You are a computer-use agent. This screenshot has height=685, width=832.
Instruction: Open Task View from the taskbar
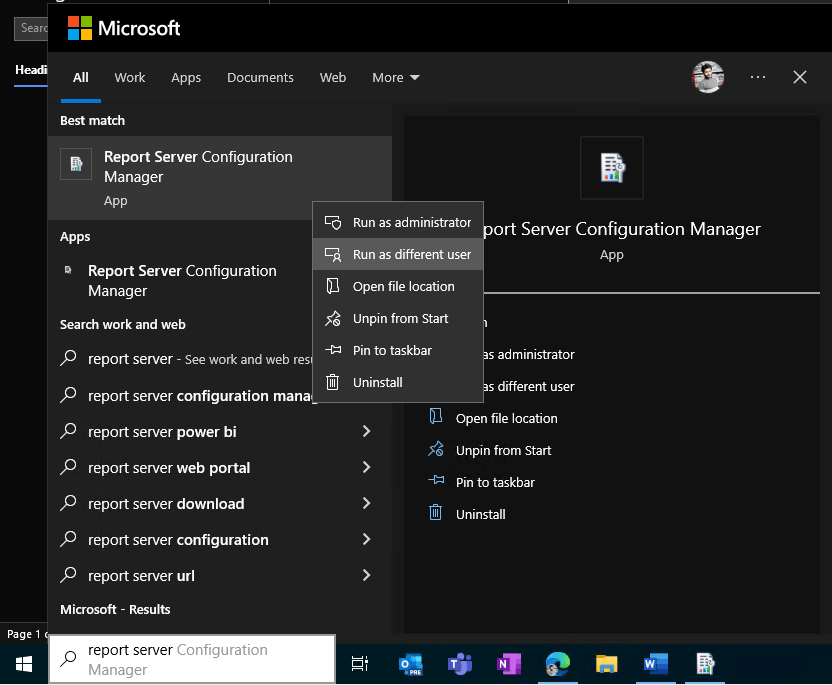[x=360, y=664]
